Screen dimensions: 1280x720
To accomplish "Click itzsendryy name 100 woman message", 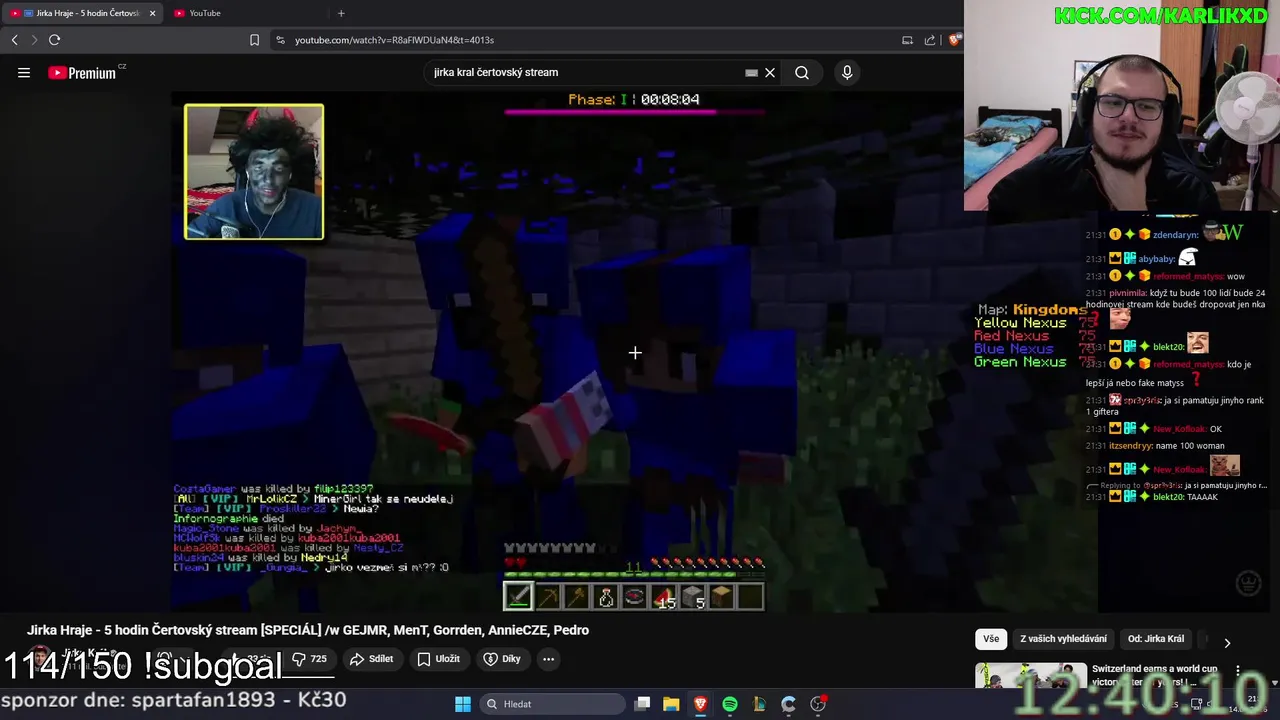I will point(1155,446).
